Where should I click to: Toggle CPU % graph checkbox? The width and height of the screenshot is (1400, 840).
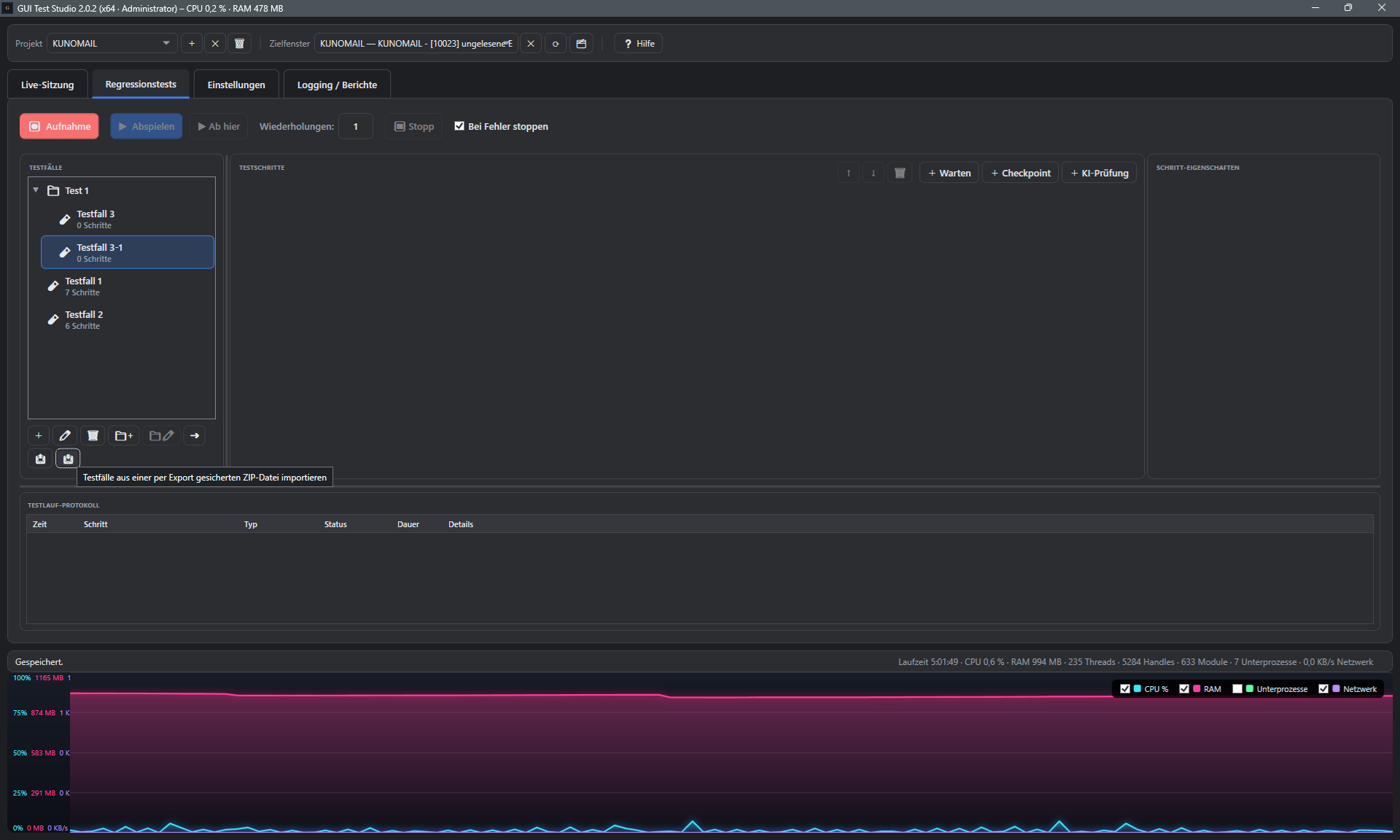(1125, 689)
